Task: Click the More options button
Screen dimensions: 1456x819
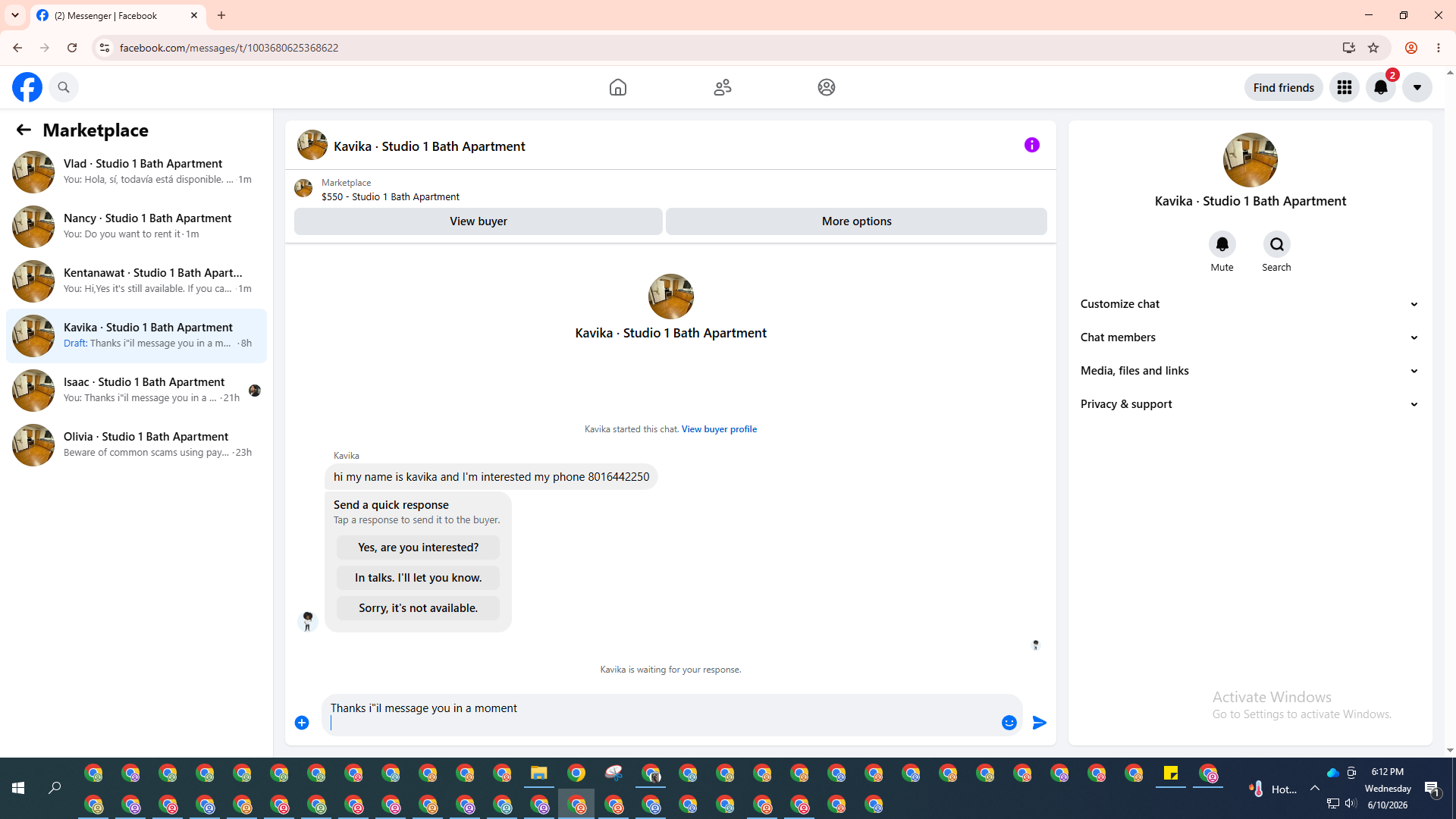Action: point(856,221)
